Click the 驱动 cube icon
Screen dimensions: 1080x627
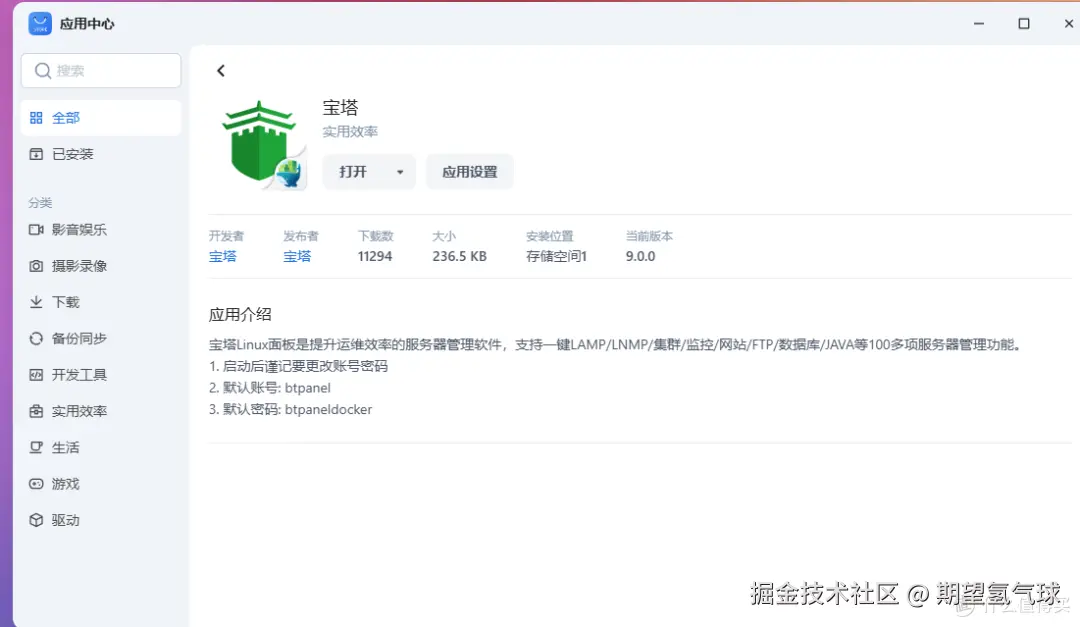click(37, 520)
